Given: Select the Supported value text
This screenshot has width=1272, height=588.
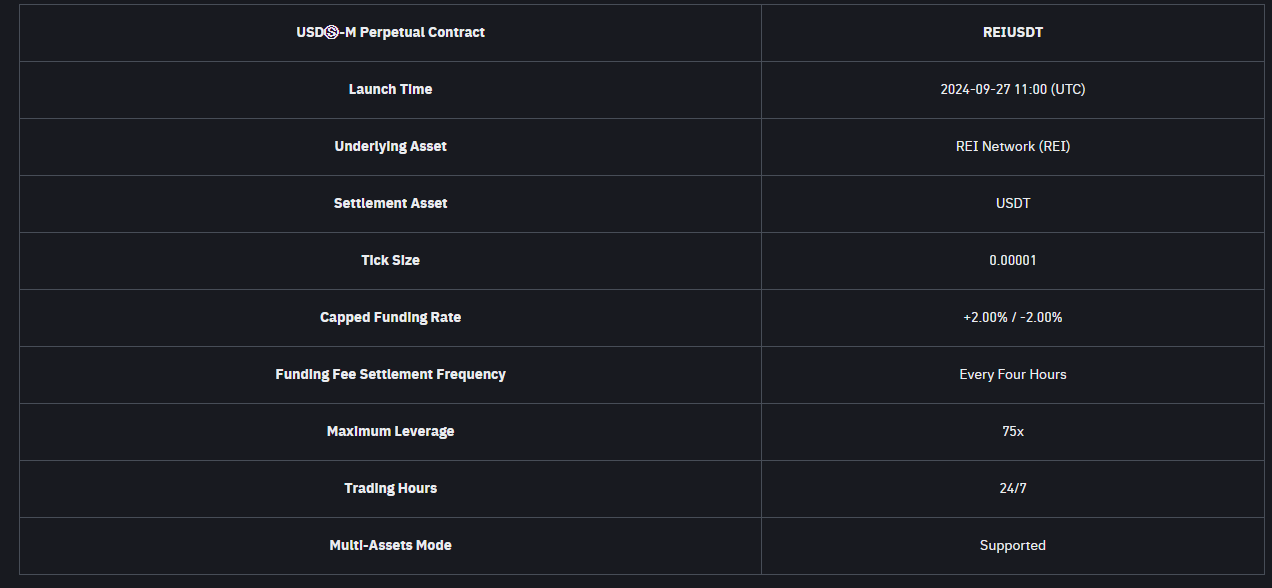Looking at the screenshot, I should [x=1012, y=545].
